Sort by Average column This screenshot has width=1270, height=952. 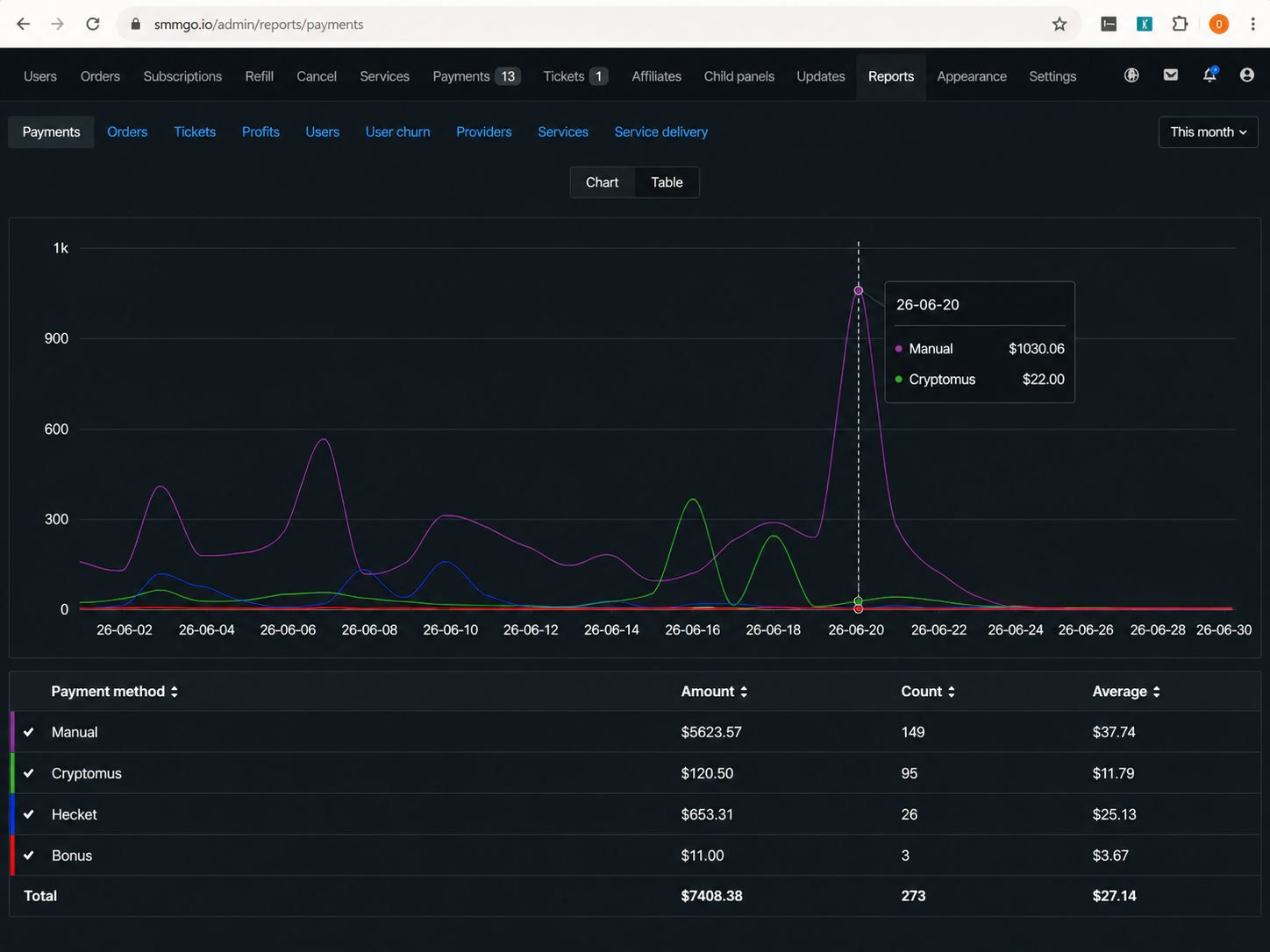tap(1126, 692)
